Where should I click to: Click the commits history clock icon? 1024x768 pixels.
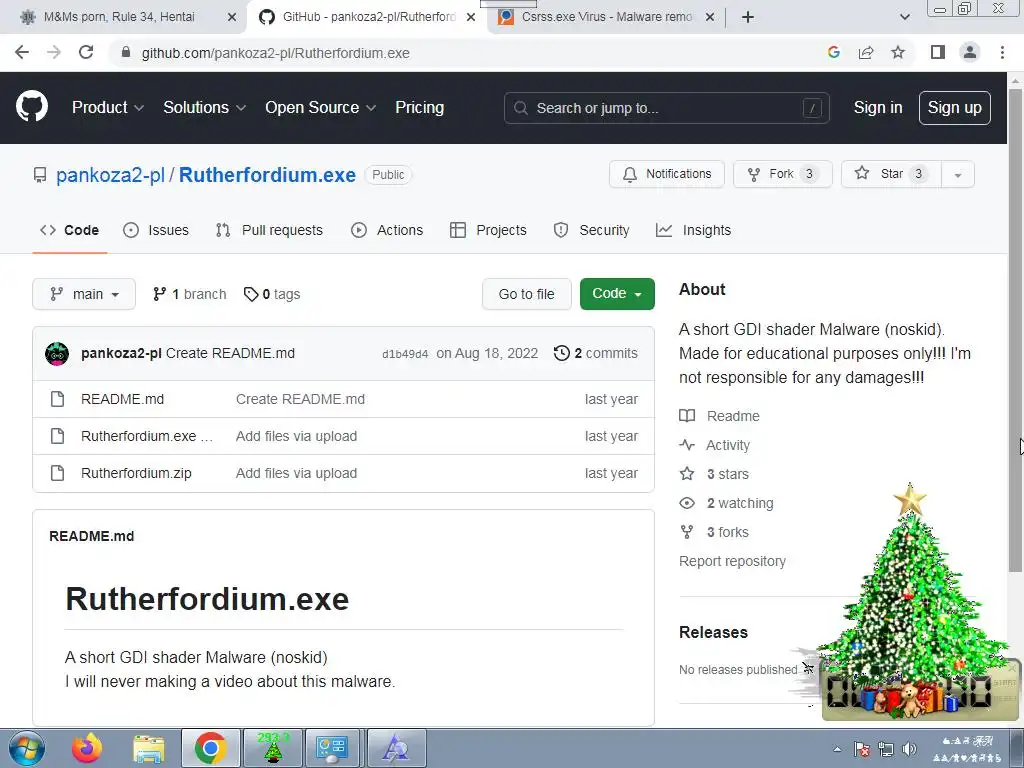tap(561, 353)
